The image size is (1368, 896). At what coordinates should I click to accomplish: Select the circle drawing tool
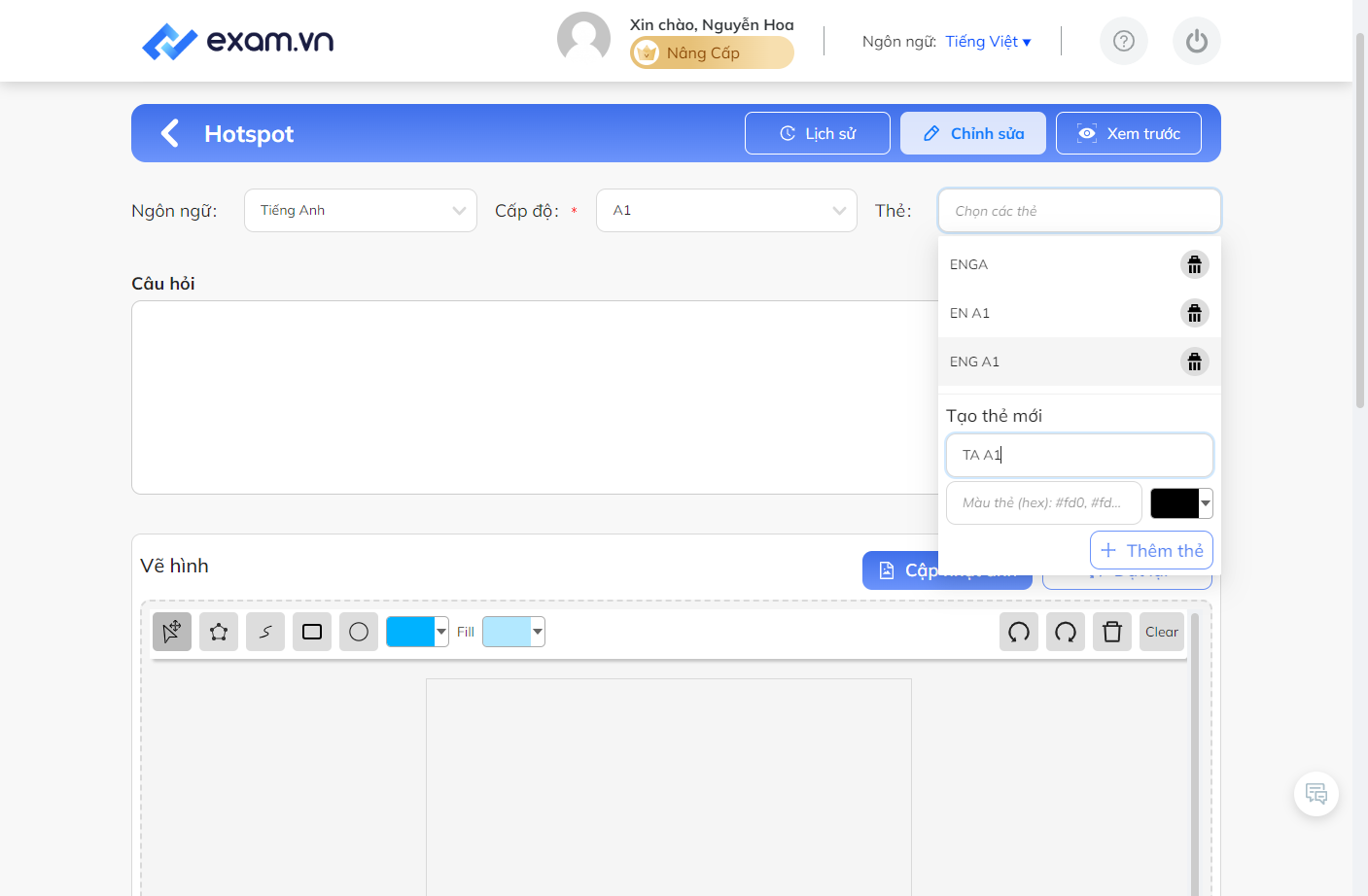click(359, 632)
